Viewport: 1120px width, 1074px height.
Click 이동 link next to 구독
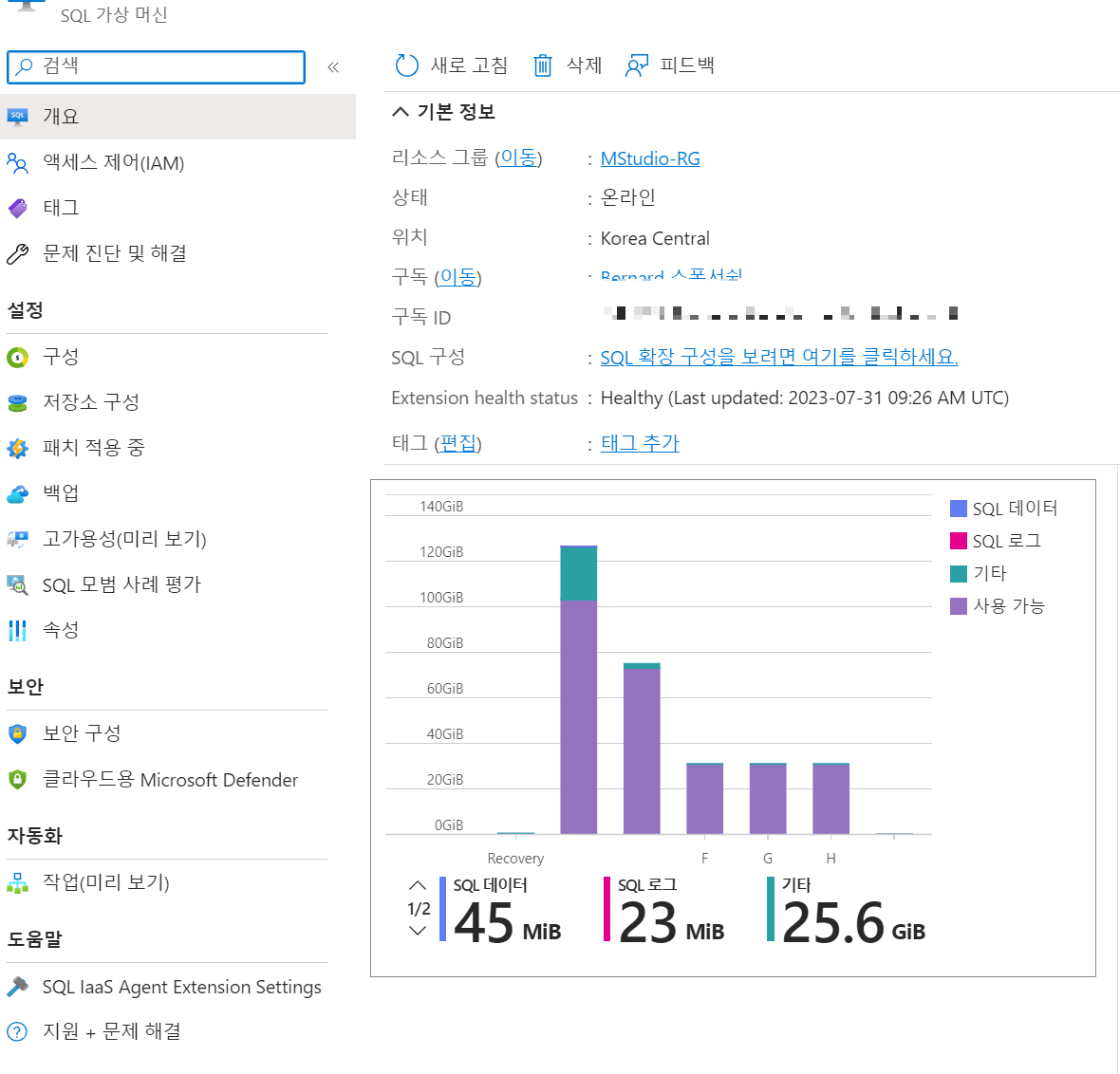pyautogui.click(x=457, y=277)
